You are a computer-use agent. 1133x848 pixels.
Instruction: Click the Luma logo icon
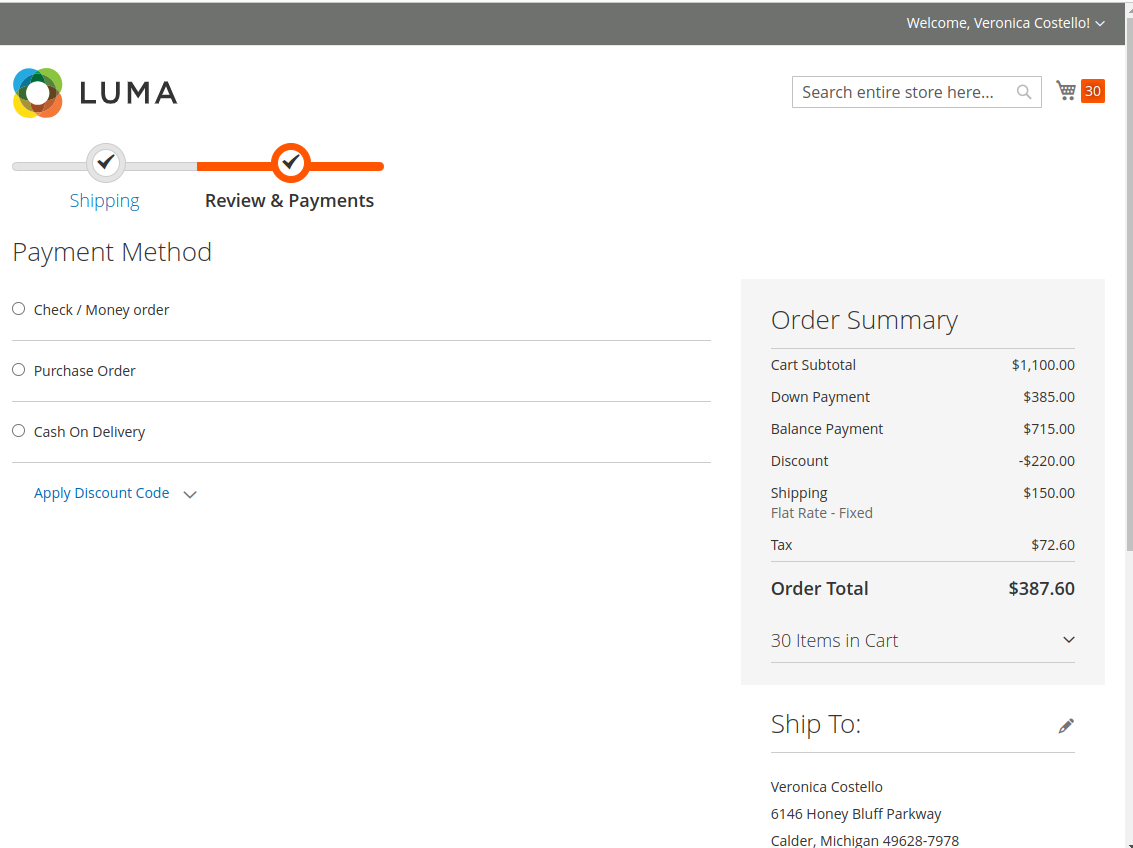tap(38, 93)
